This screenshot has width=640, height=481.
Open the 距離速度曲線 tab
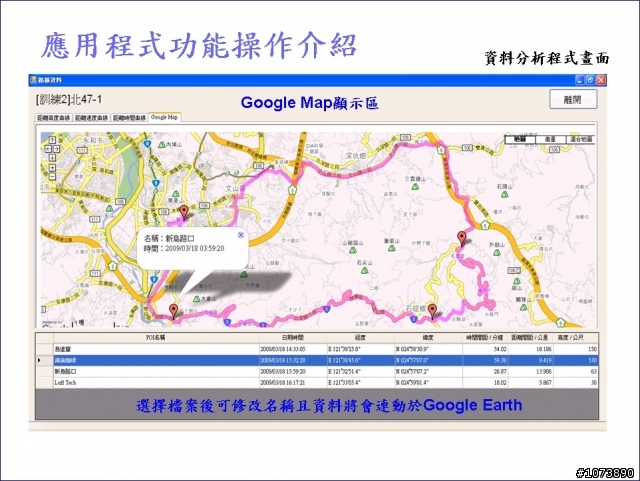(x=91, y=118)
